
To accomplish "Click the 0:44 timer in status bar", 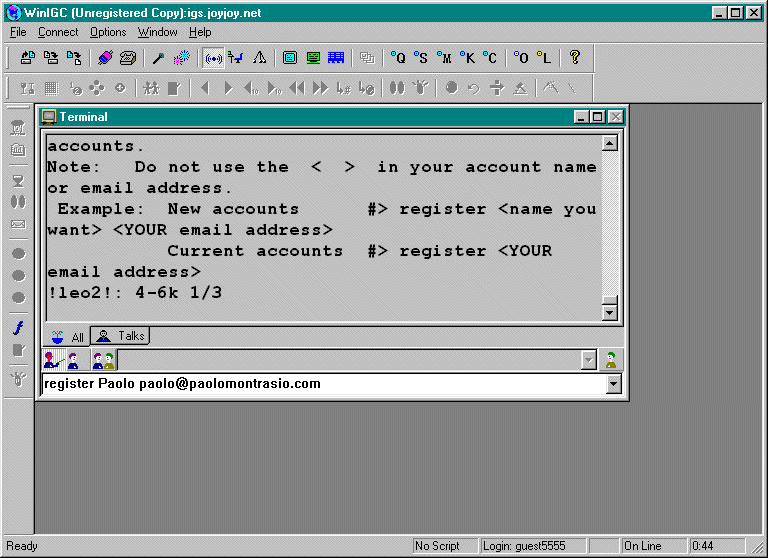I will 717,546.
